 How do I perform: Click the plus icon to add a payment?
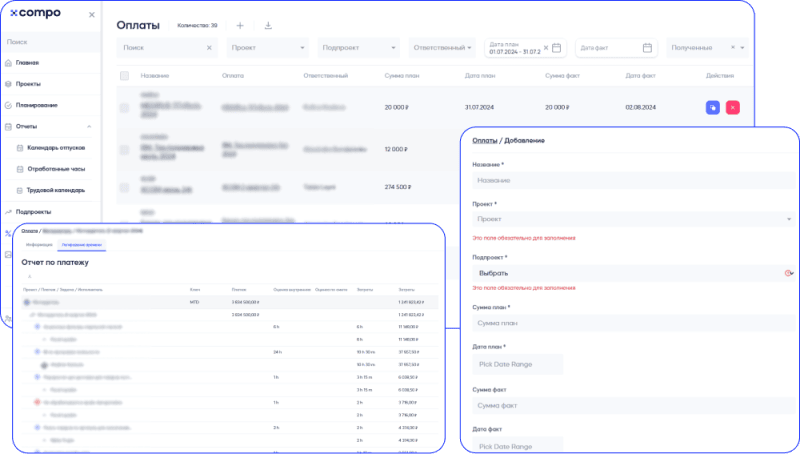pyautogui.click(x=240, y=26)
